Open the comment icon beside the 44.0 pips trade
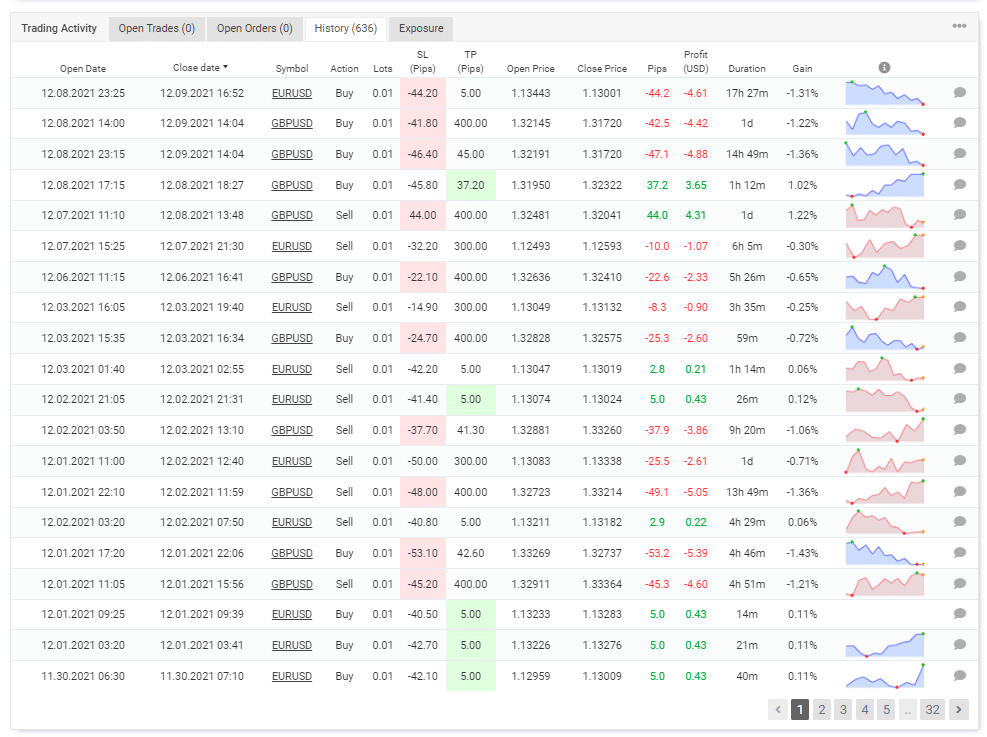This screenshot has height=737, width=987. tap(959, 215)
